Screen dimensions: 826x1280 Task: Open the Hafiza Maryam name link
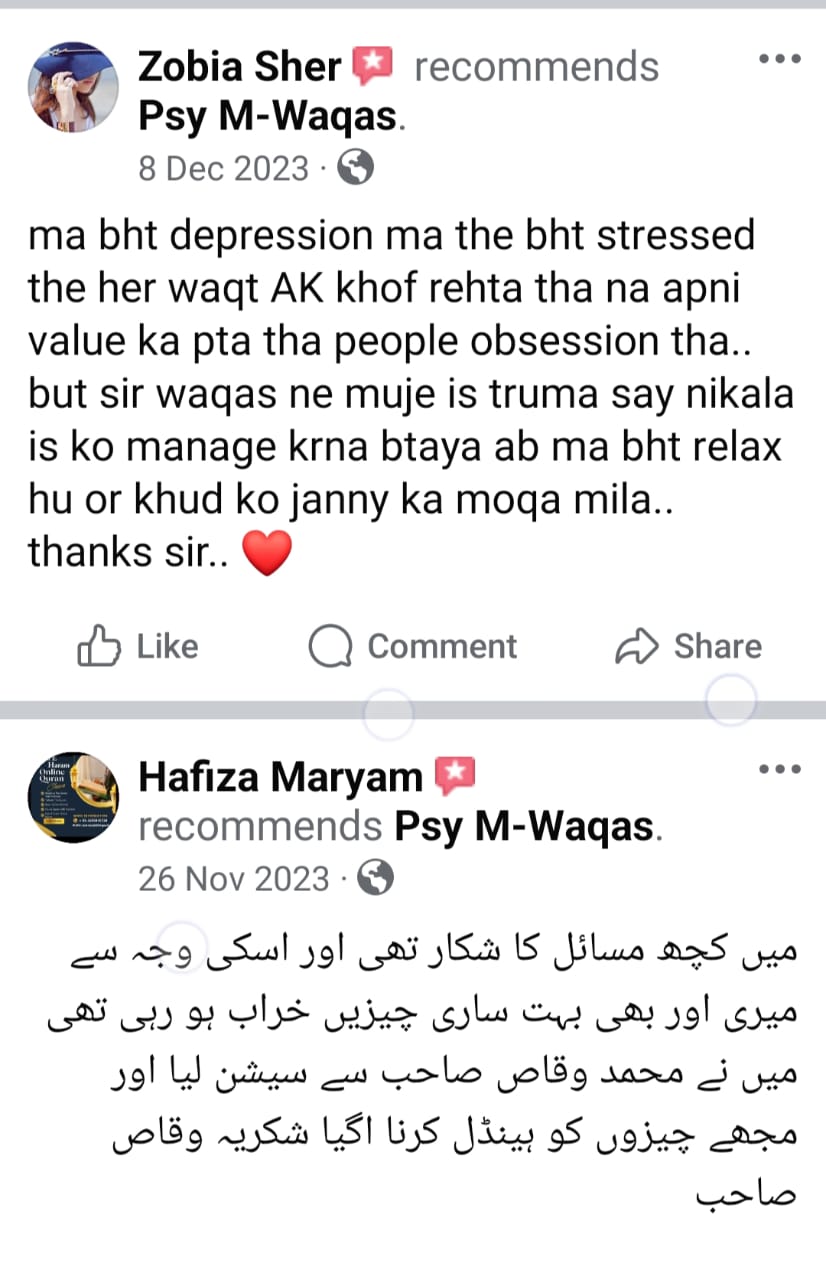(281, 777)
